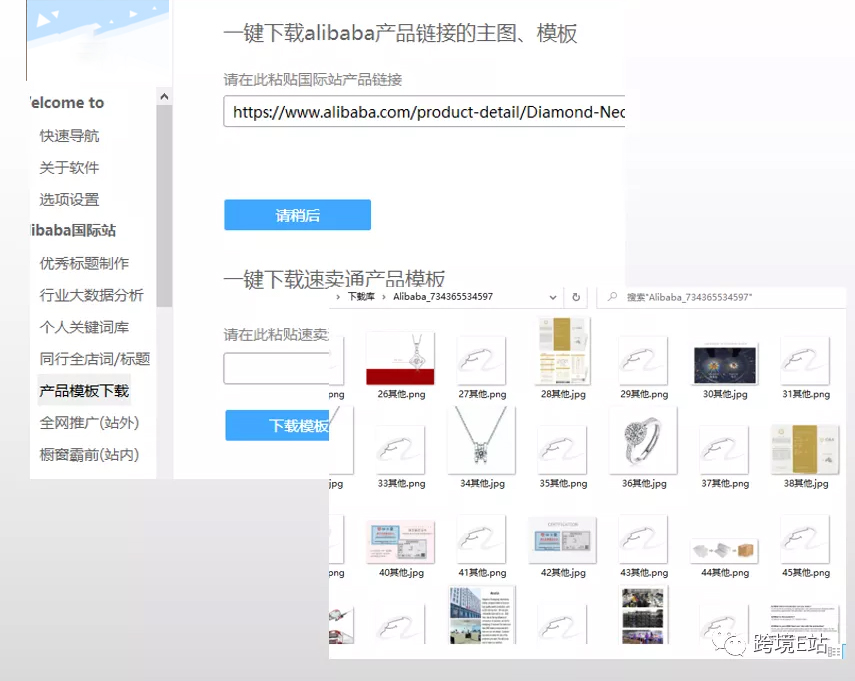Image resolution: width=855 pixels, height=681 pixels.
Task: Select 优秀标题制作 menu item
Action: coord(84,263)
